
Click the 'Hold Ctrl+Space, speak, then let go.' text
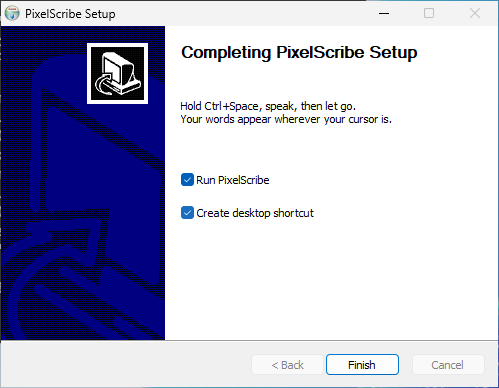point(268,106)
